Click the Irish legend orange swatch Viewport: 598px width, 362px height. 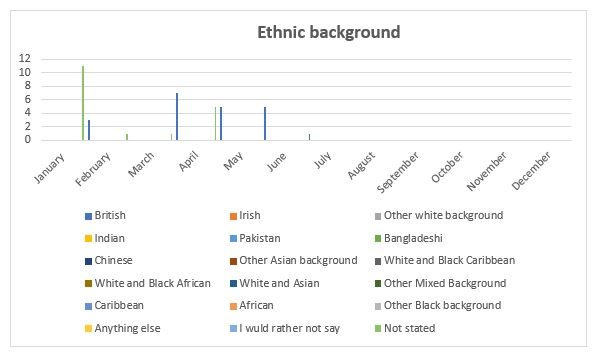[233, 216]
